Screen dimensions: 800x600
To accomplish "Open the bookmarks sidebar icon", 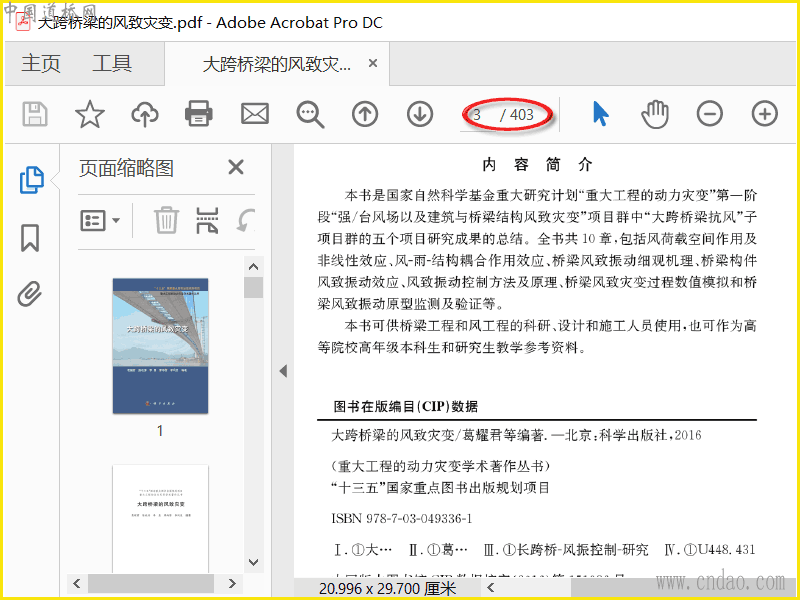I will pos(30,238).
